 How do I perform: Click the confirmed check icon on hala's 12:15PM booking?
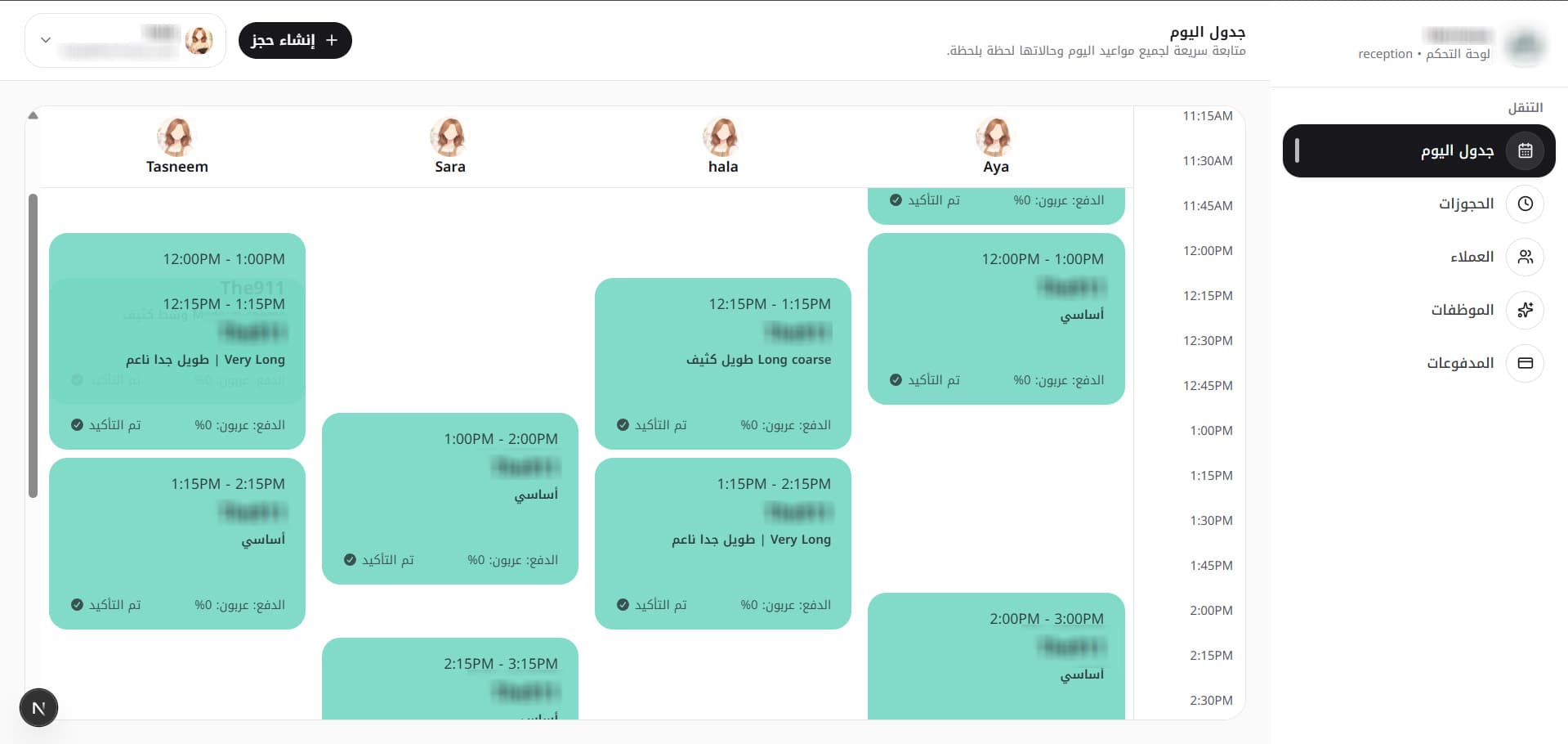(x=623, y=425)
